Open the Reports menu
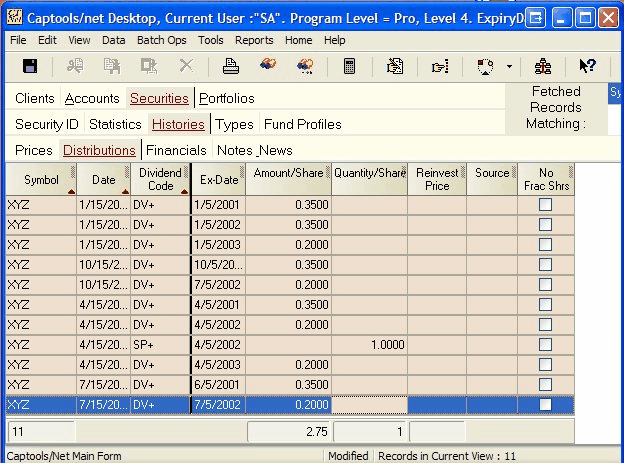This screenshot has height=463, width=624. tap(254, 40)
